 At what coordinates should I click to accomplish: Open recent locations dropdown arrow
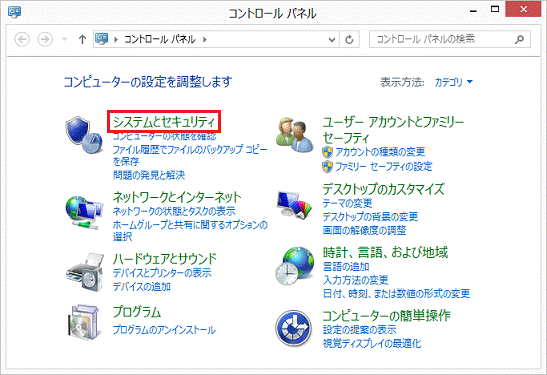point(64,39)
